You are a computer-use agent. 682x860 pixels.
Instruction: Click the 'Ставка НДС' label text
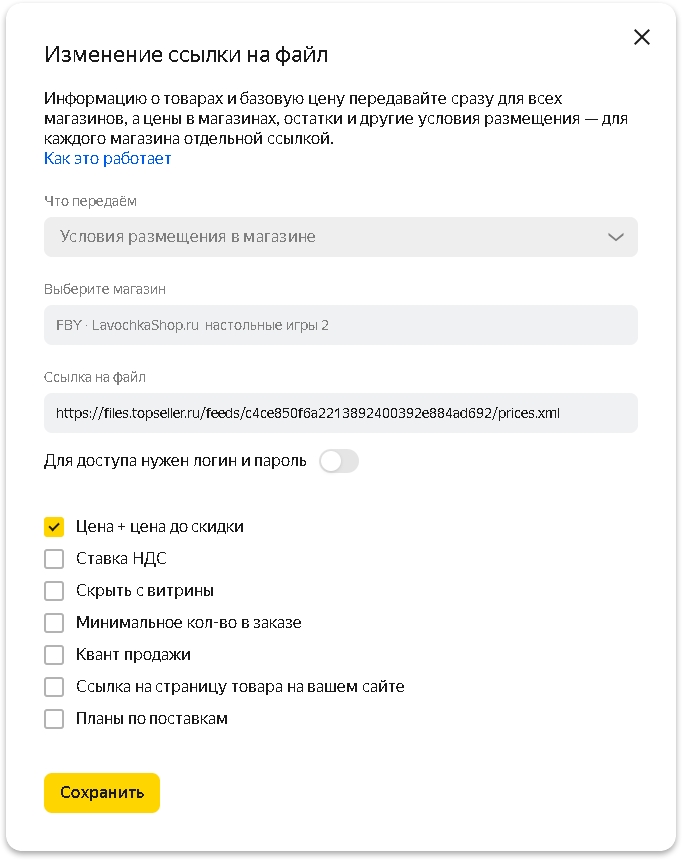pos(121,558)
